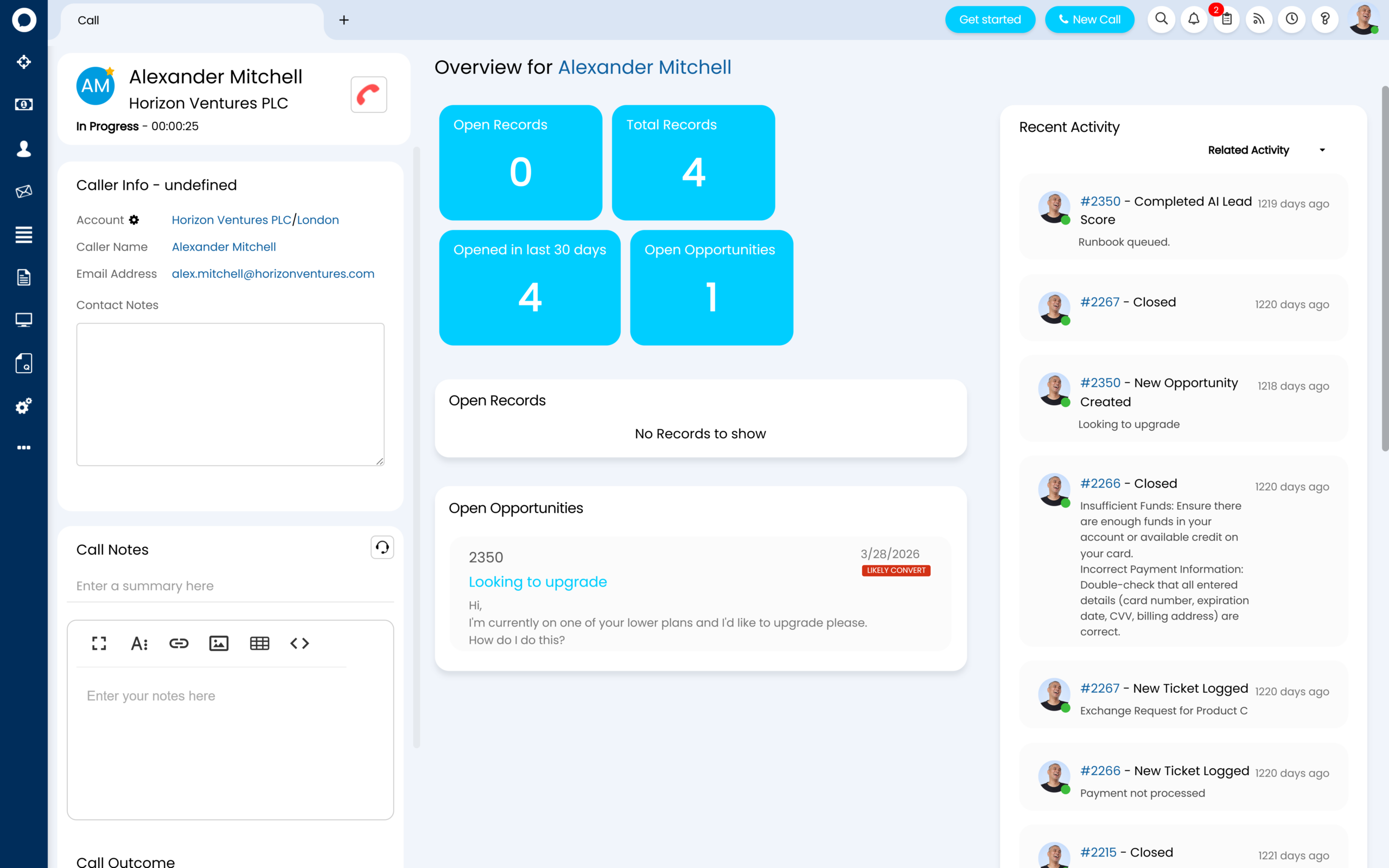Click the Contact Notes text area
1389x868 pixels.
[x=230, y=394]
